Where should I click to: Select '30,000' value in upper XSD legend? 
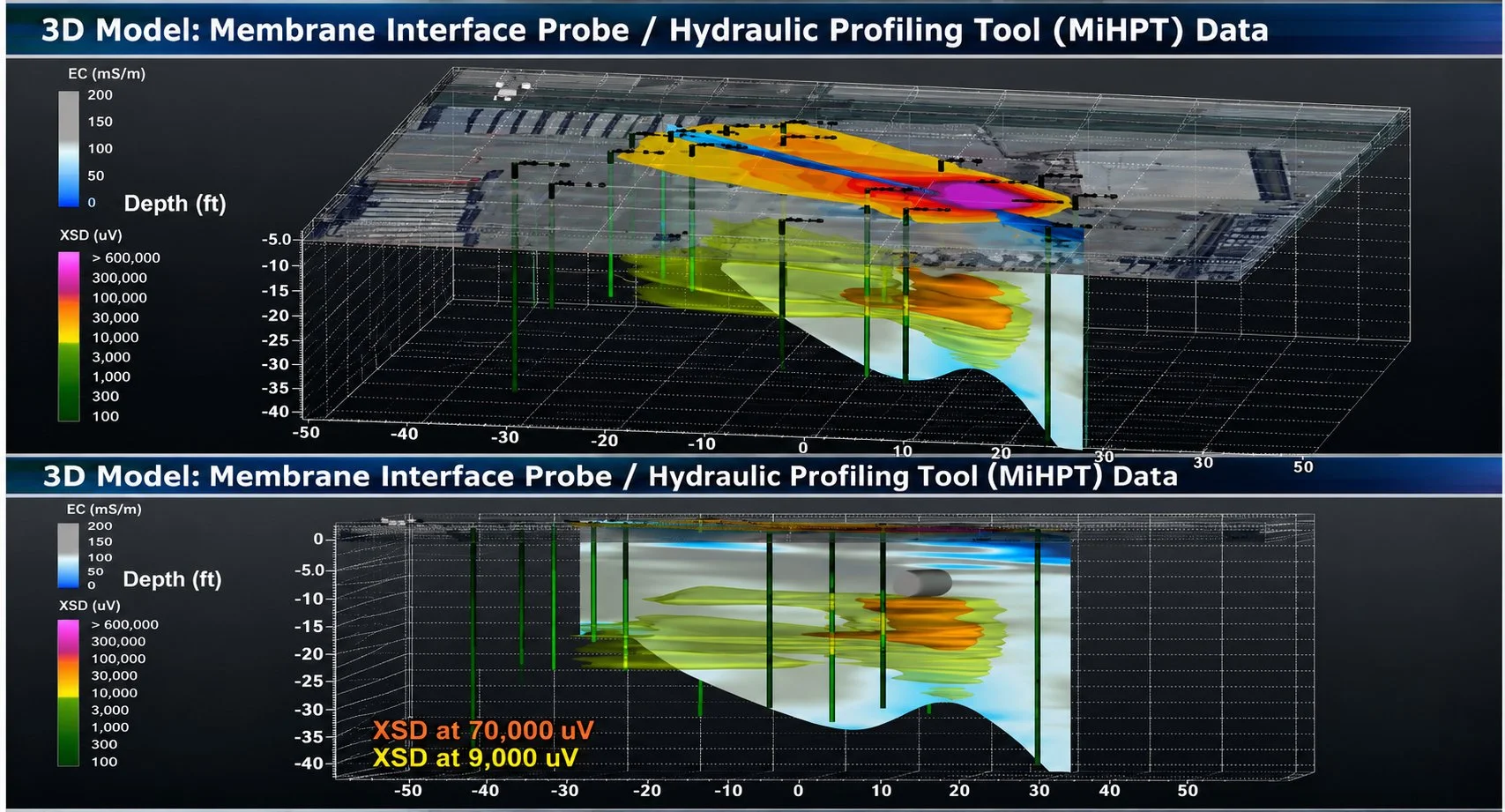115,317
